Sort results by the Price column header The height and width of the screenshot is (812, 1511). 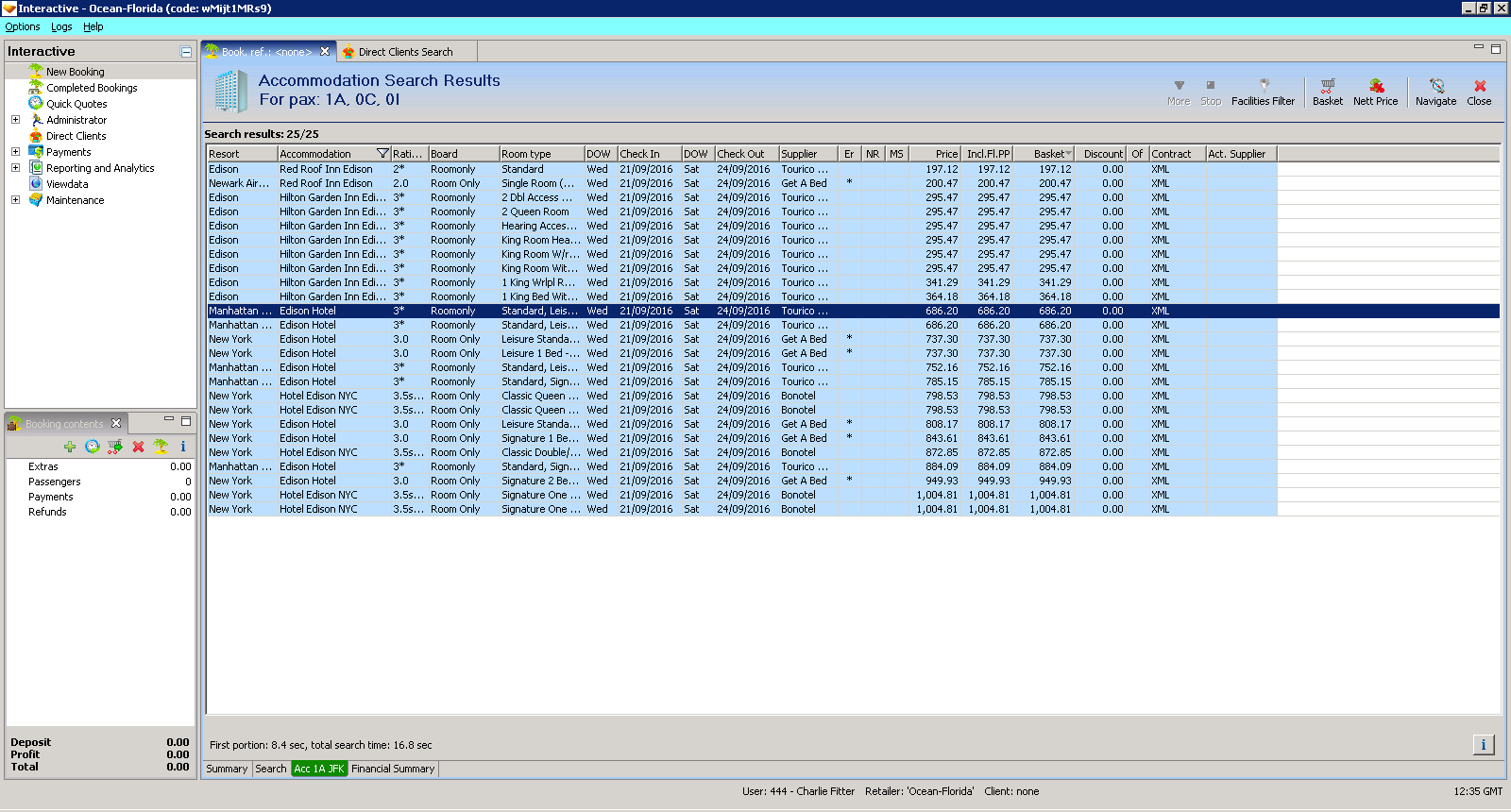coord(935,154)
